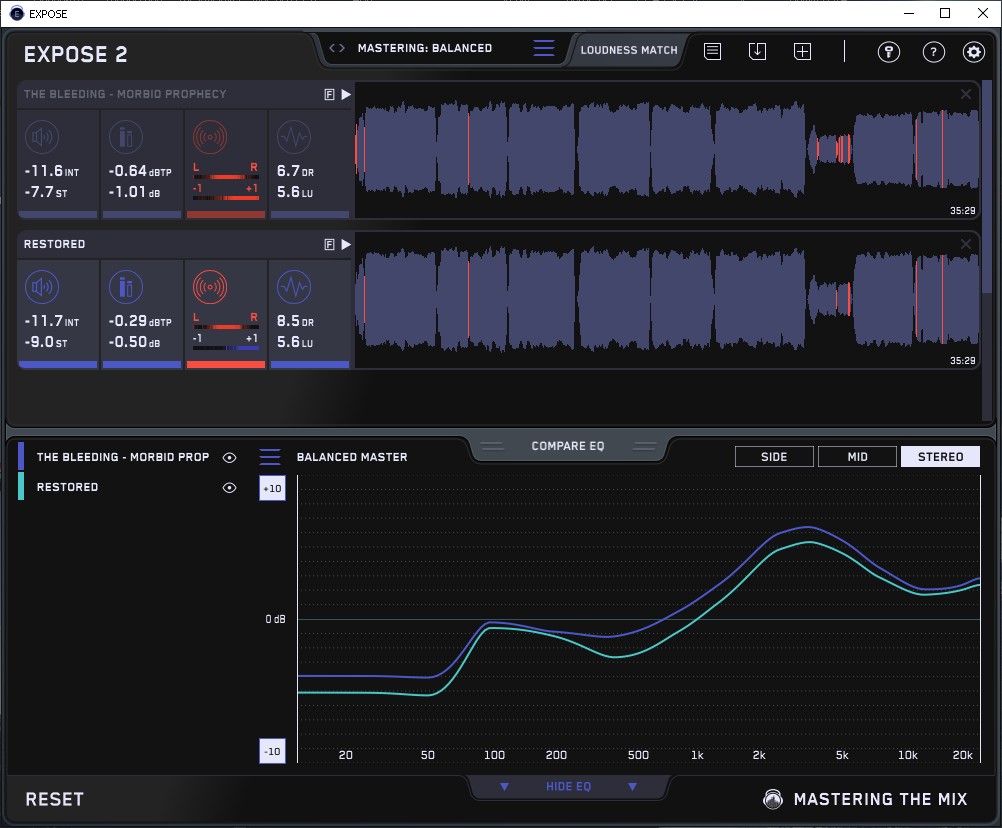Click the Balanced Master label
The width and height of the screenshot is (1002, 828).
coord(352,457)
